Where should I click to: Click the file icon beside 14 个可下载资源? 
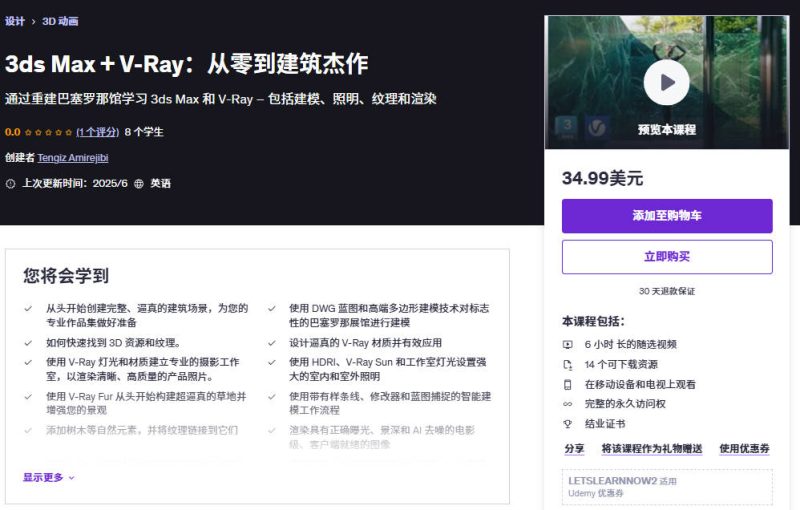click(x=567, y=365)
